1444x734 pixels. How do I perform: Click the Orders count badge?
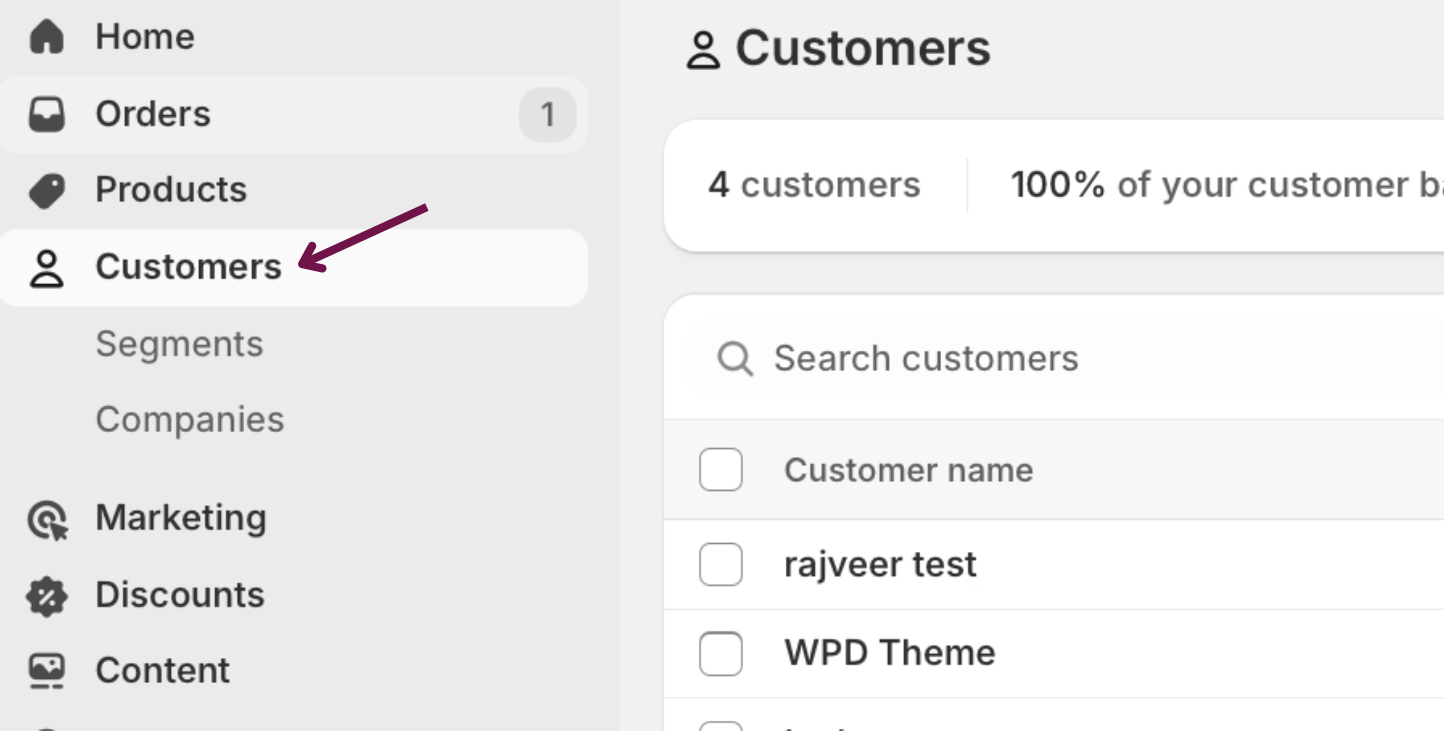click(548, 115)
